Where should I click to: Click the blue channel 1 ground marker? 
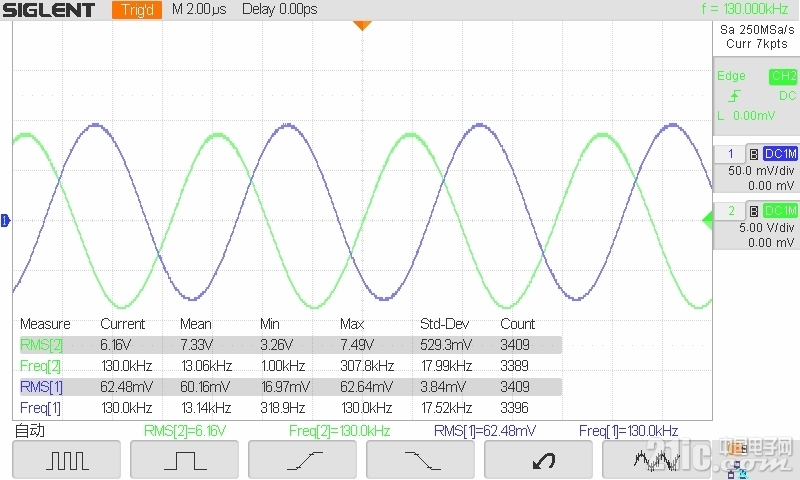point(5,220)
